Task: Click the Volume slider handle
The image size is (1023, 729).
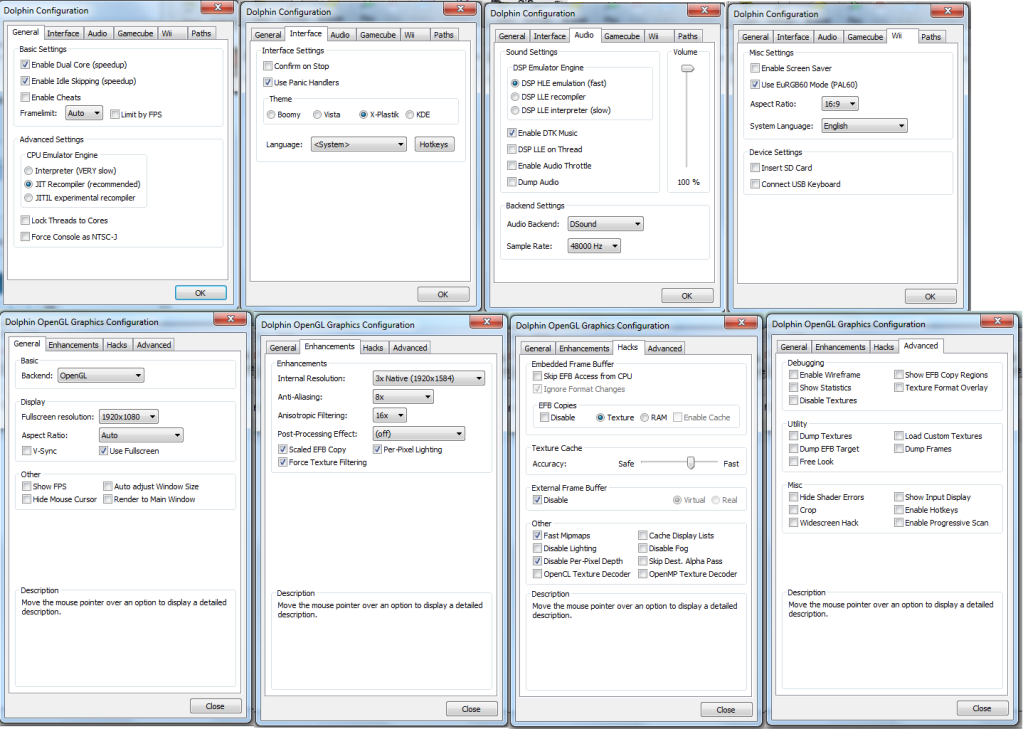Action: [687, 69]
